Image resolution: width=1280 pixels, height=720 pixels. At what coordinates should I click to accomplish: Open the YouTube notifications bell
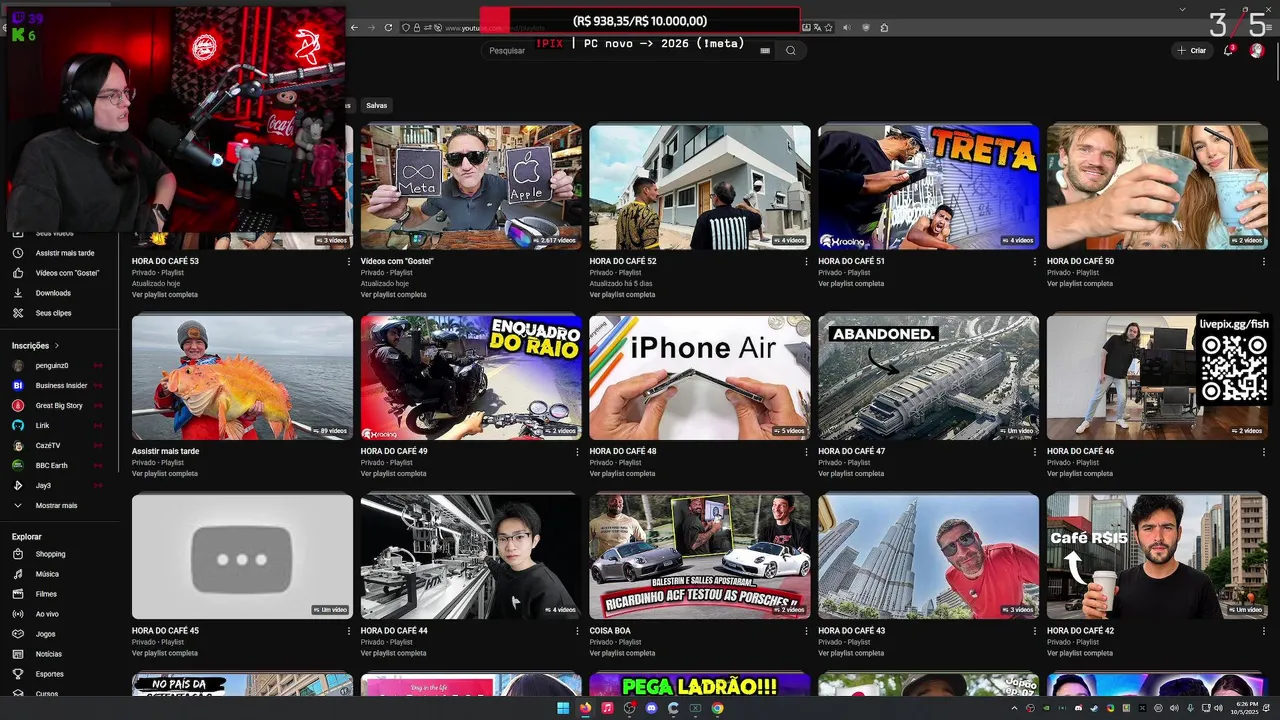coord(1229,50)
